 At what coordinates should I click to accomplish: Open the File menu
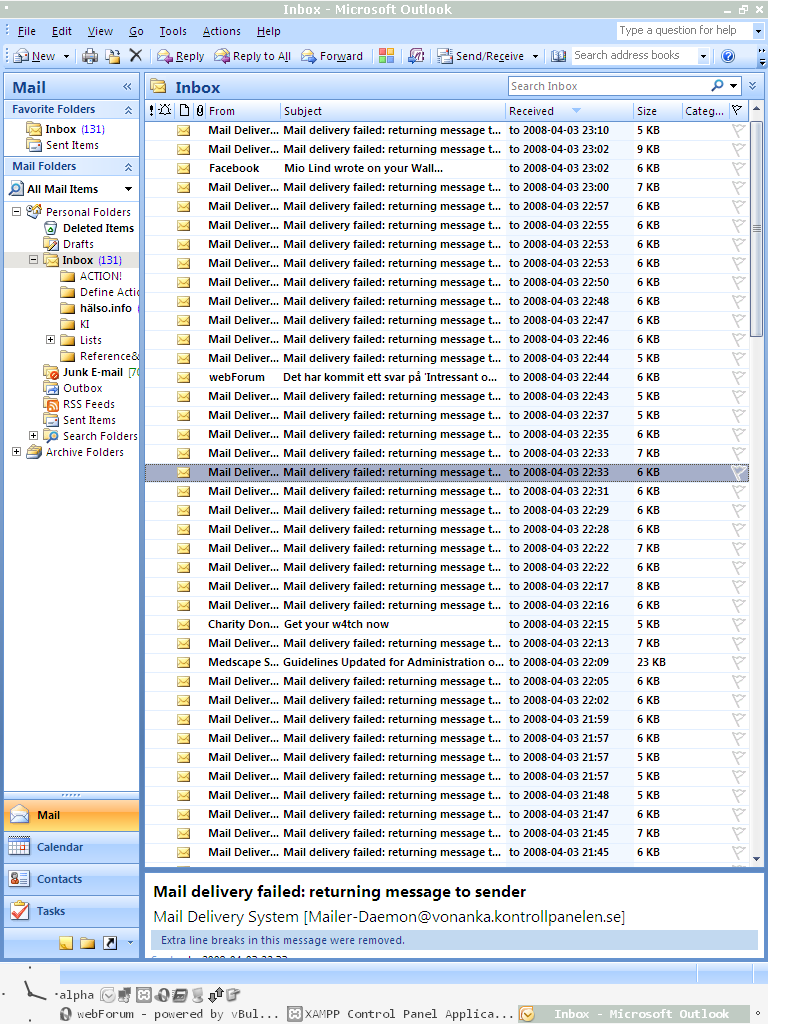27,31
